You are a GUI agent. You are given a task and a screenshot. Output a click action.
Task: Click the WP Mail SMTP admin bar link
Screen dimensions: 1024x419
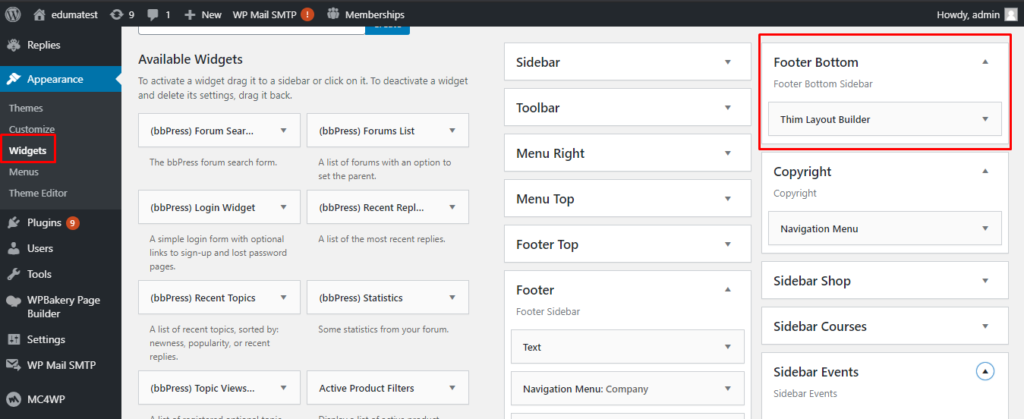(264, 14)
